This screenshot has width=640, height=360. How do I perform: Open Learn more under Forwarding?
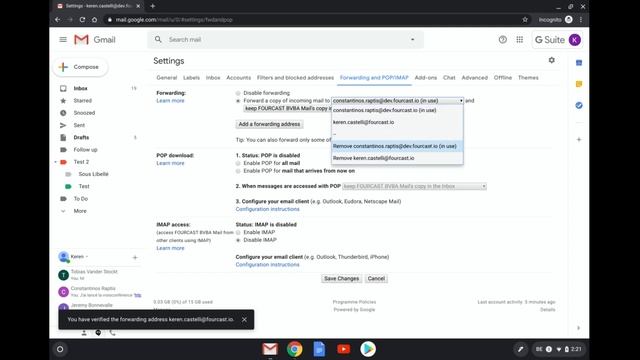coord(170,101)
